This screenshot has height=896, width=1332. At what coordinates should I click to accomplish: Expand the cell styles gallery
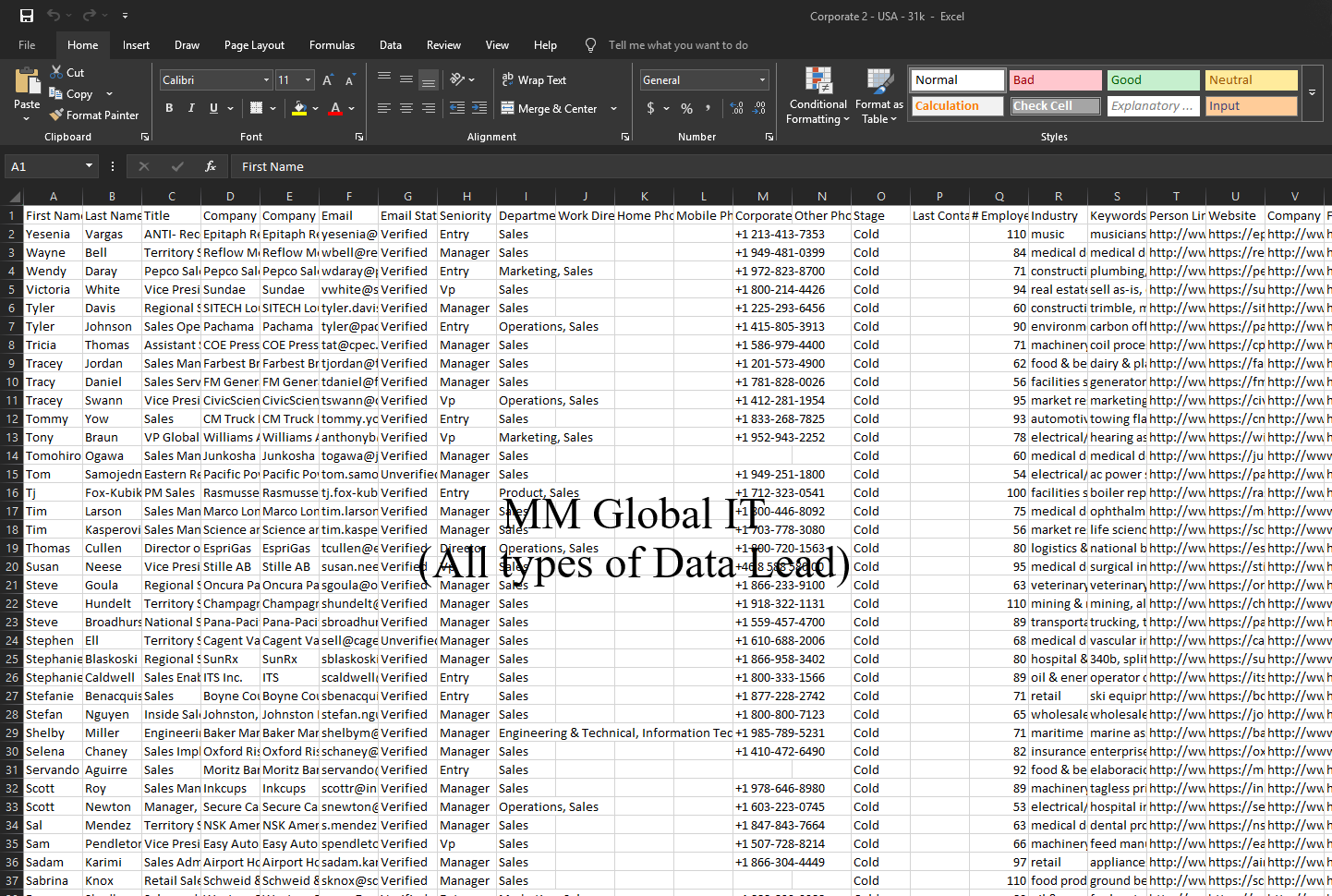pyautogui.click(x=1312, y=92)
